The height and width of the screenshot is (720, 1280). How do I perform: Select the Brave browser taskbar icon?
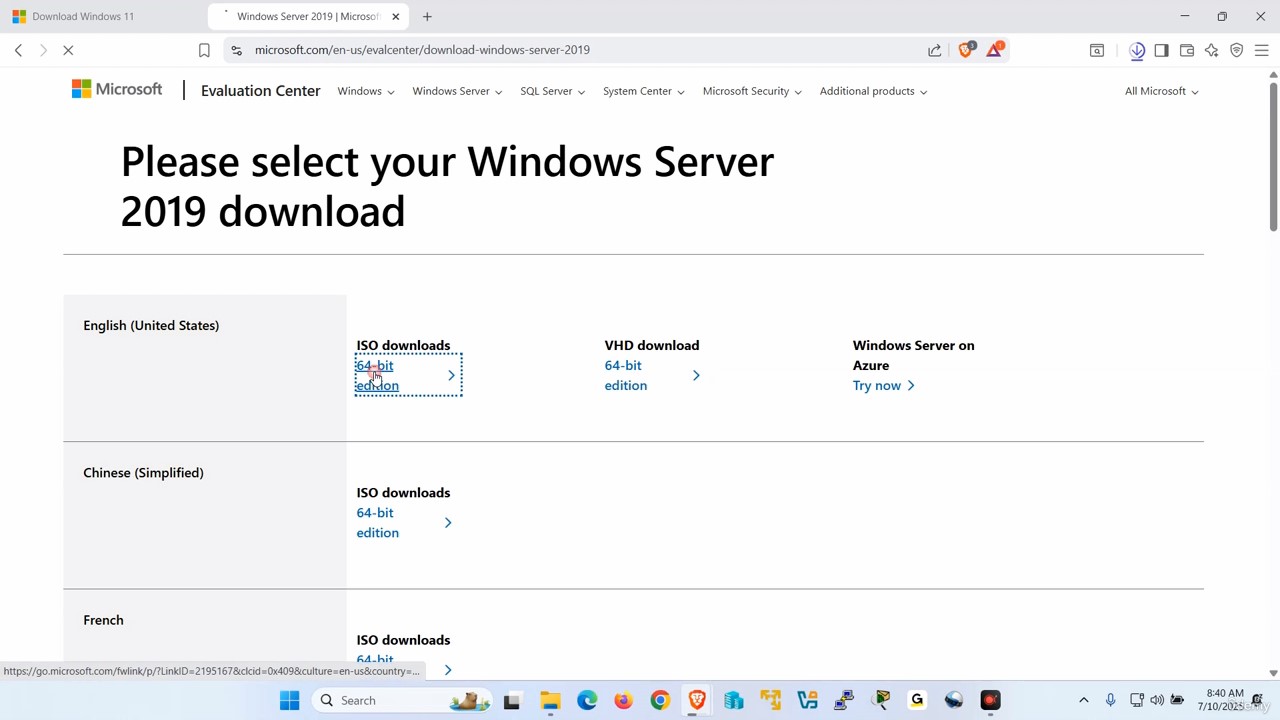(x=697, y=700)
